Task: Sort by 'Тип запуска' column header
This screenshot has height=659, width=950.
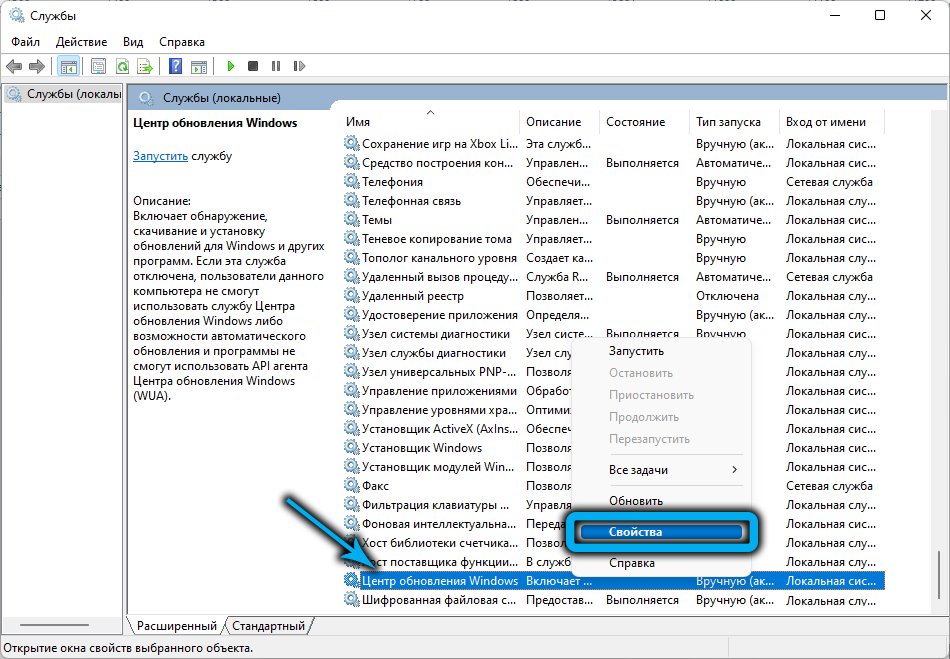Action: coord(728,122)
